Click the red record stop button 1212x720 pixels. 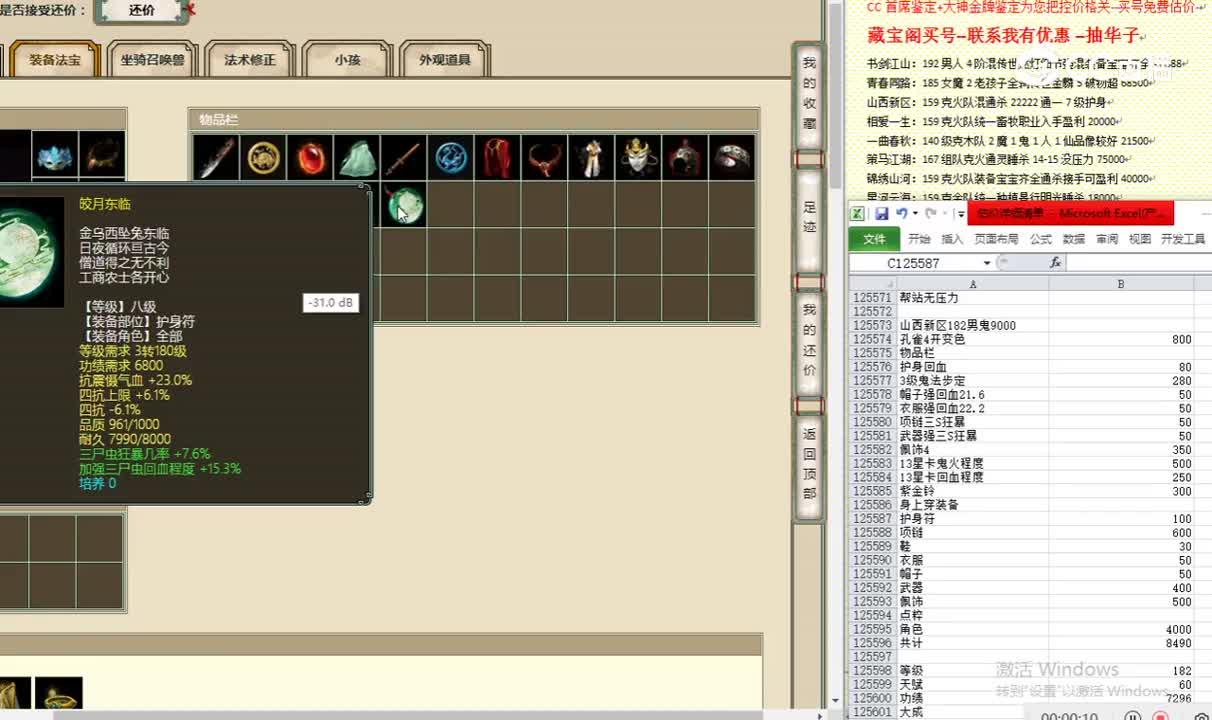coord(1160,715)
